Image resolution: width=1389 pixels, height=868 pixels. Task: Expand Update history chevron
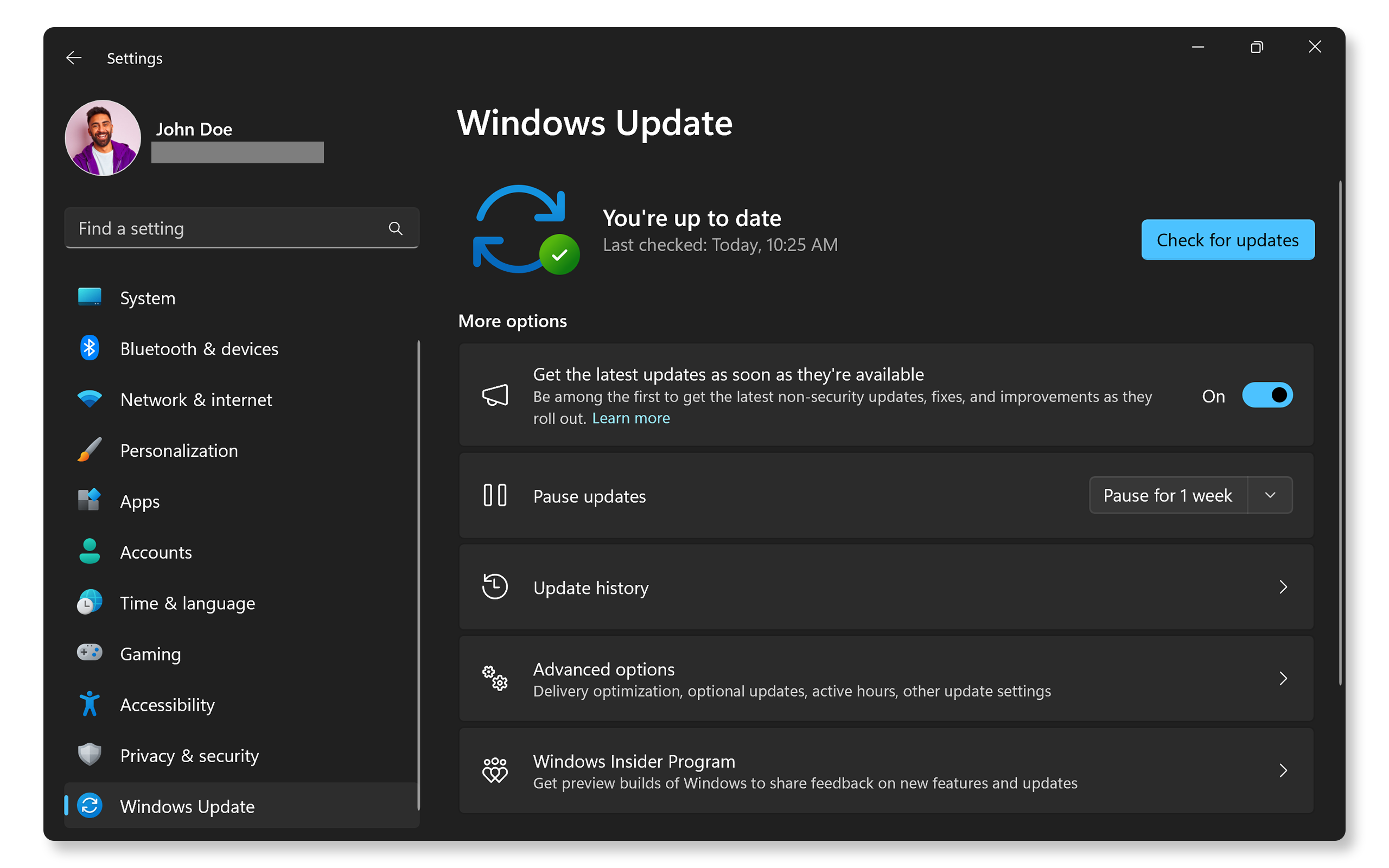tap(1283, 588)
